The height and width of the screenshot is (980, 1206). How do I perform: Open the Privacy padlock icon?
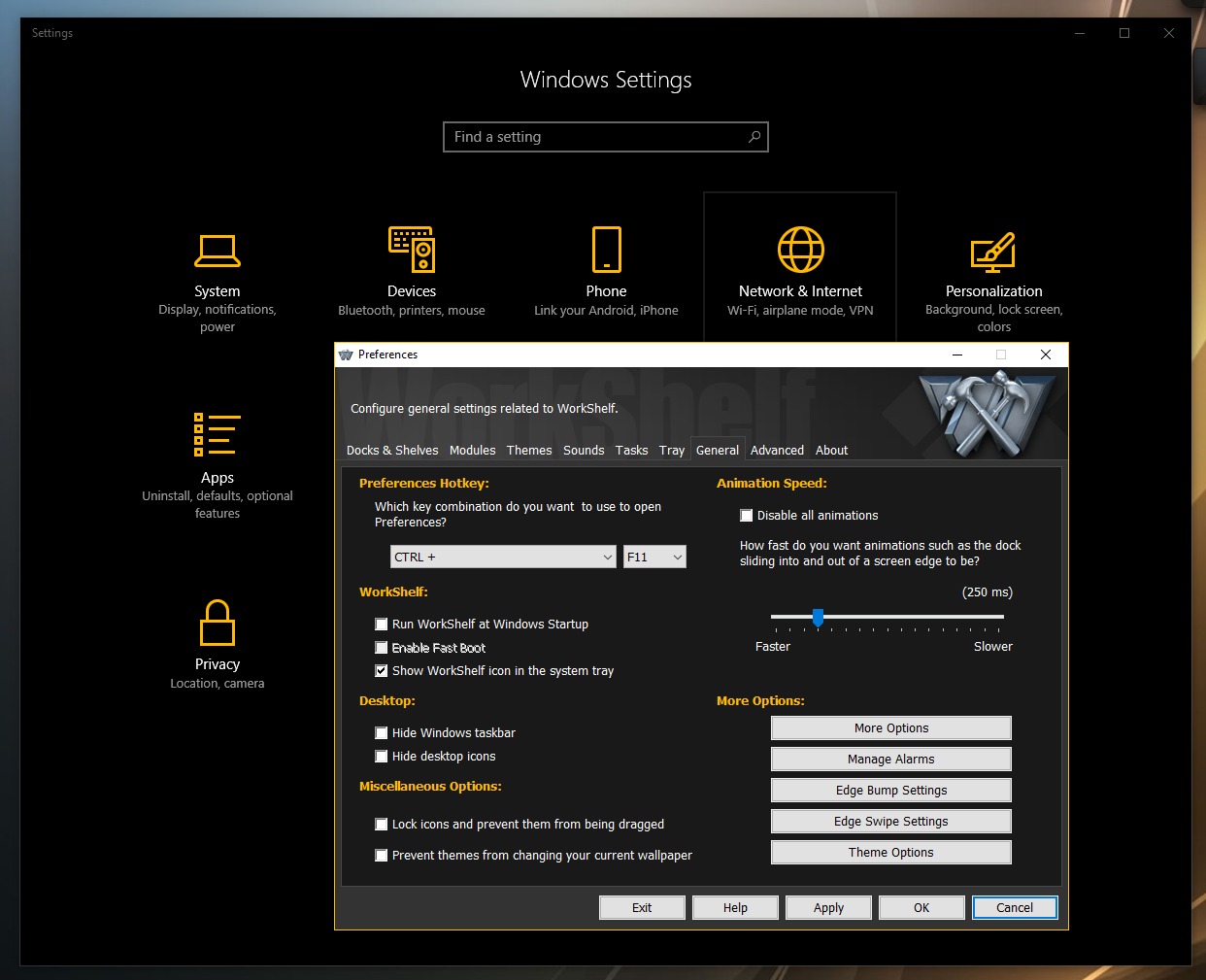click(x=218, y=622)
